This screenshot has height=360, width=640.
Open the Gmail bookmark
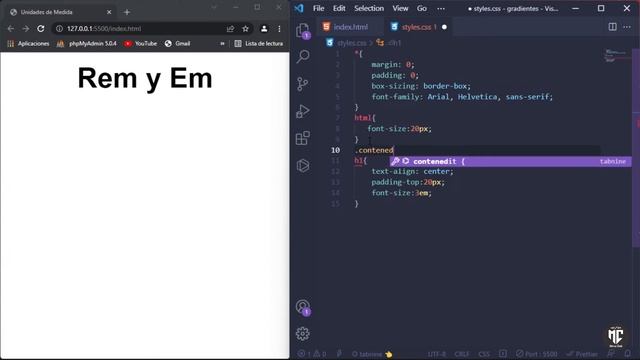(x=178, y=44)
